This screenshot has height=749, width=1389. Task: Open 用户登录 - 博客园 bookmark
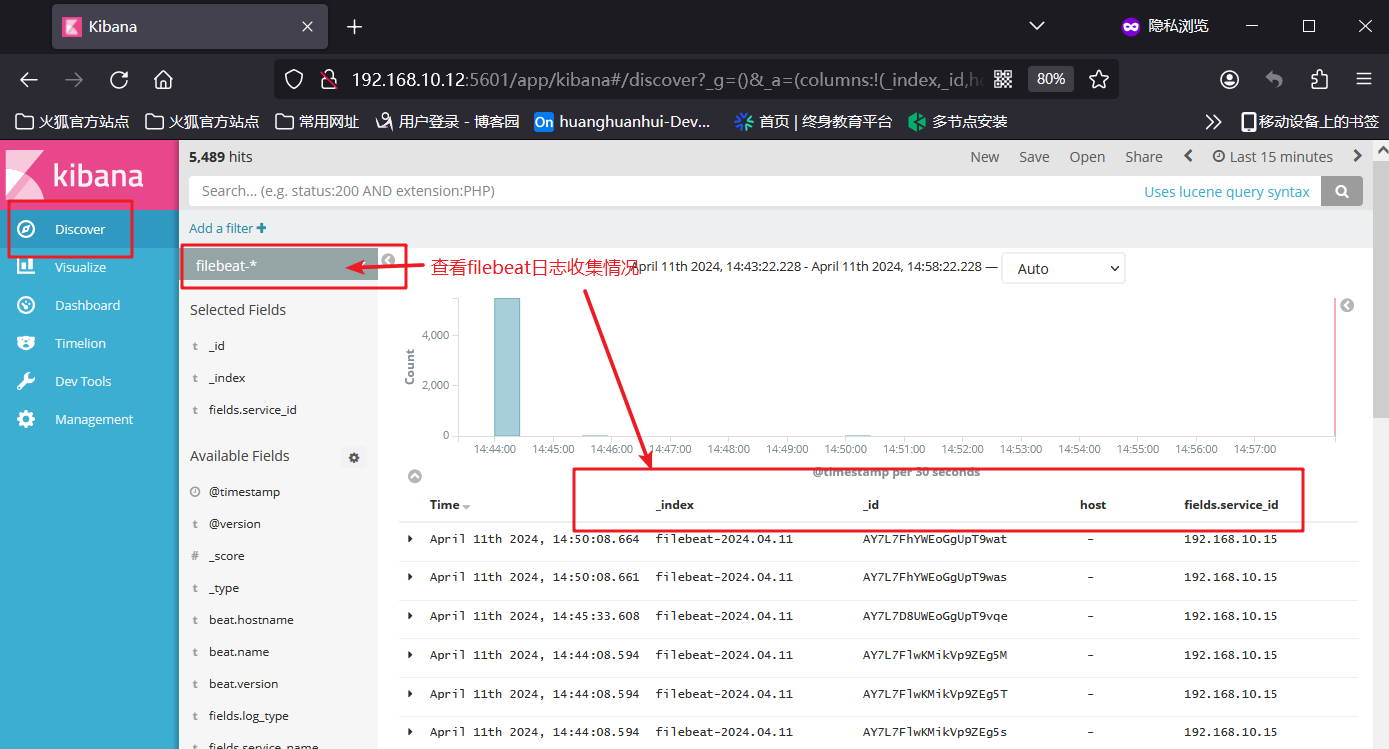447,122
